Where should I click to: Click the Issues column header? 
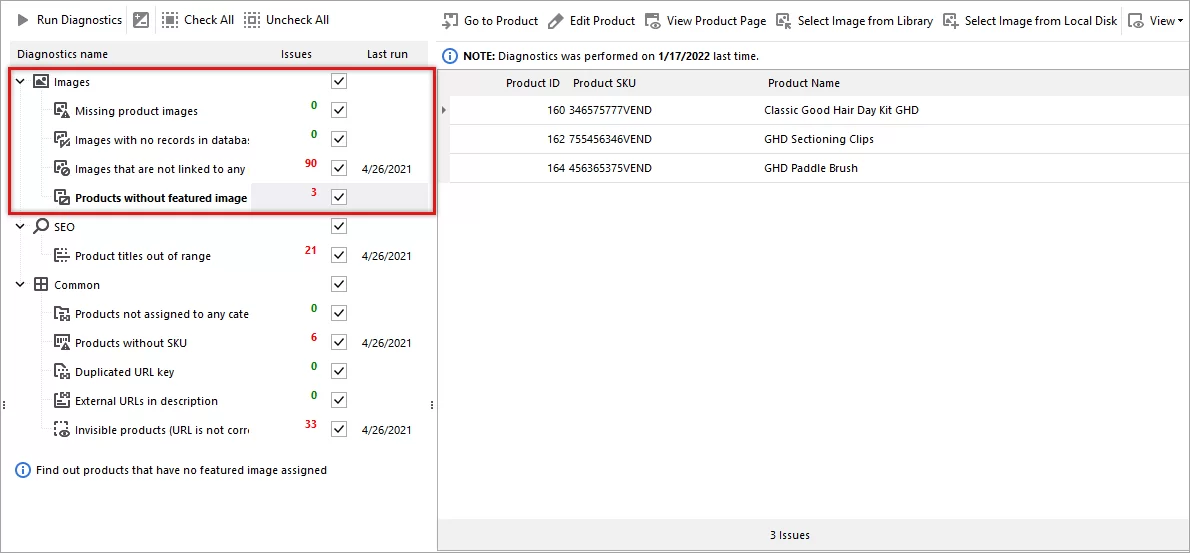[x=296, y=54]
